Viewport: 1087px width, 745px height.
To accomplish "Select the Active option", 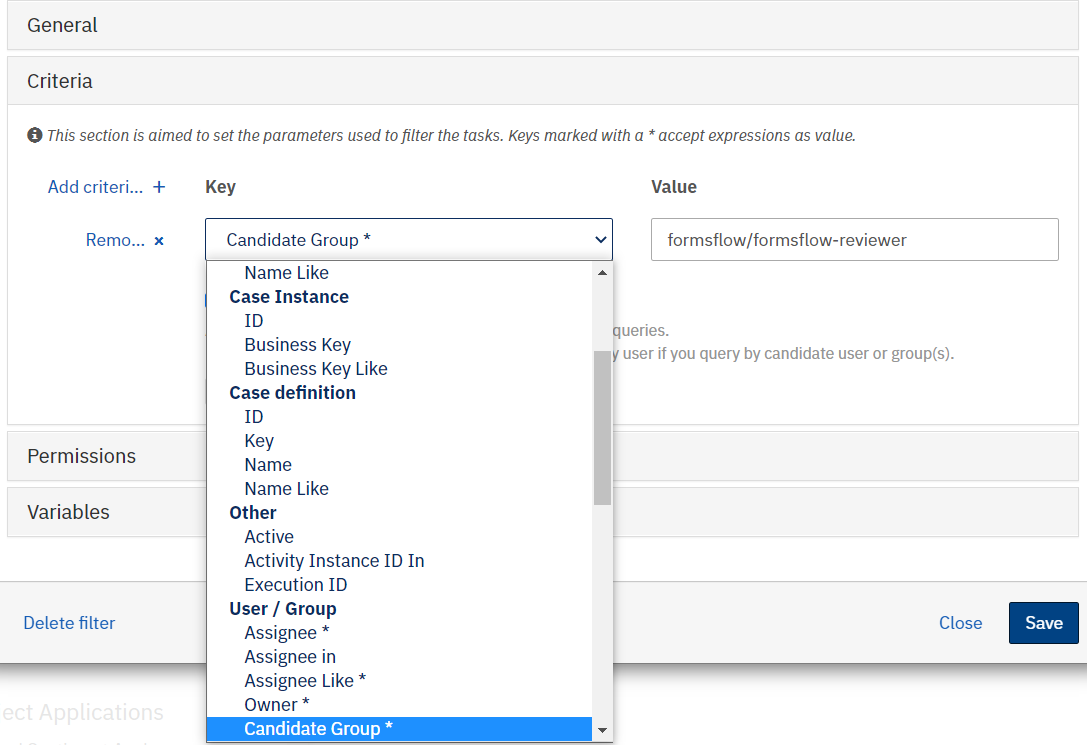I will 399,537.
